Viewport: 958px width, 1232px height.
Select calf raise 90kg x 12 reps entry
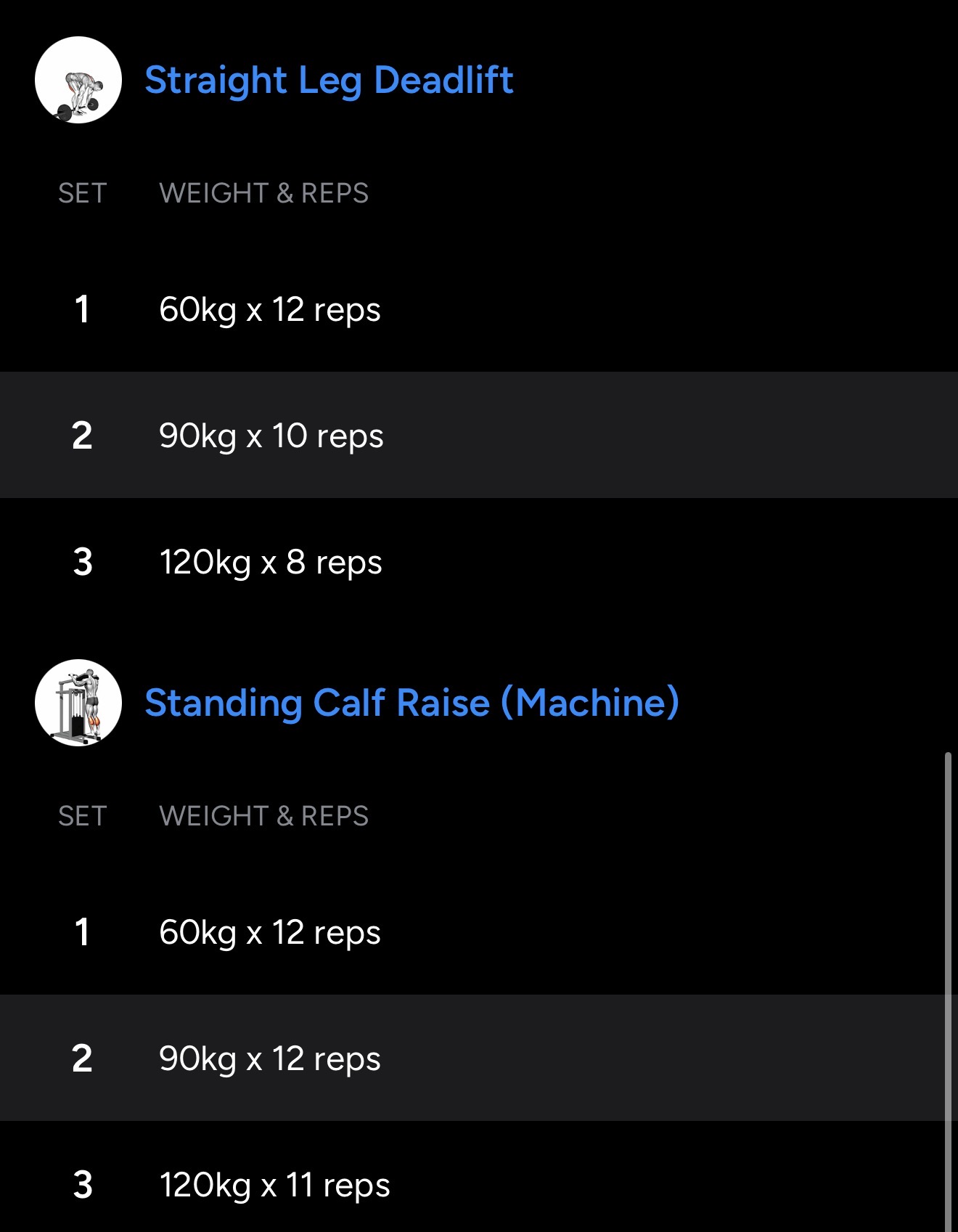click(x=269, y=1058)
